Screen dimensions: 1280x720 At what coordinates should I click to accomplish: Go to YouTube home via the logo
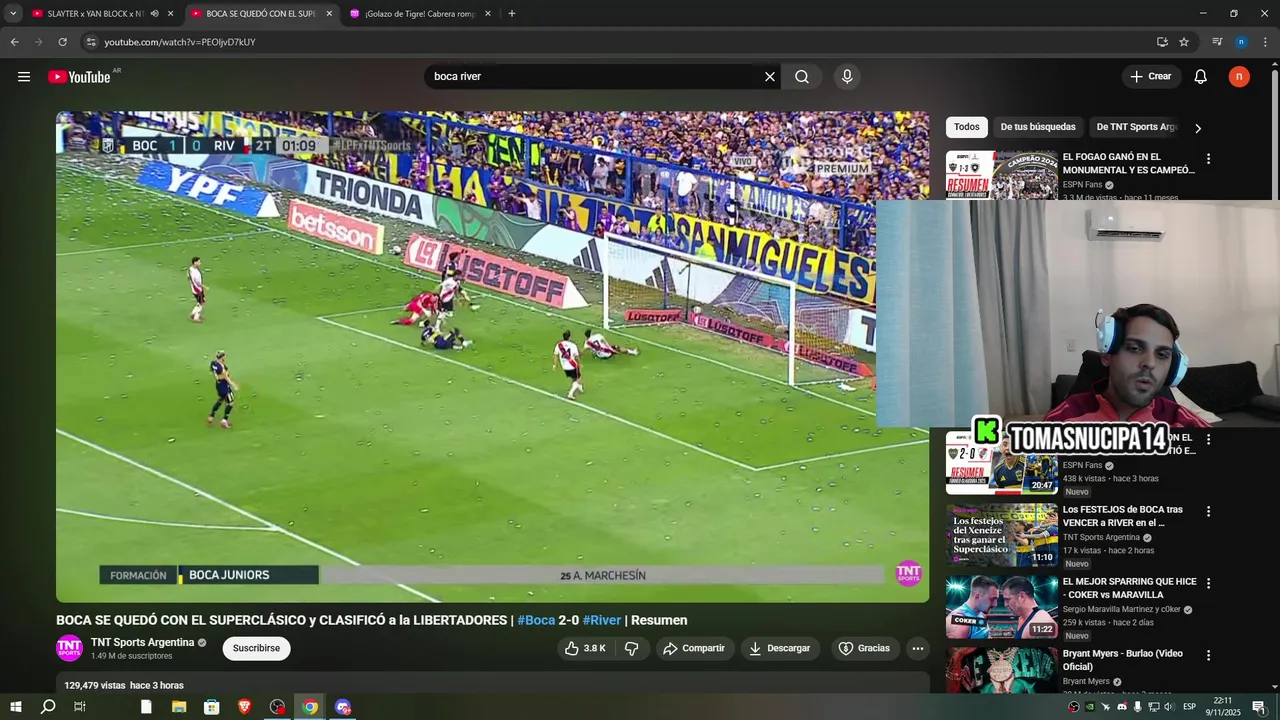click(79, 77)
